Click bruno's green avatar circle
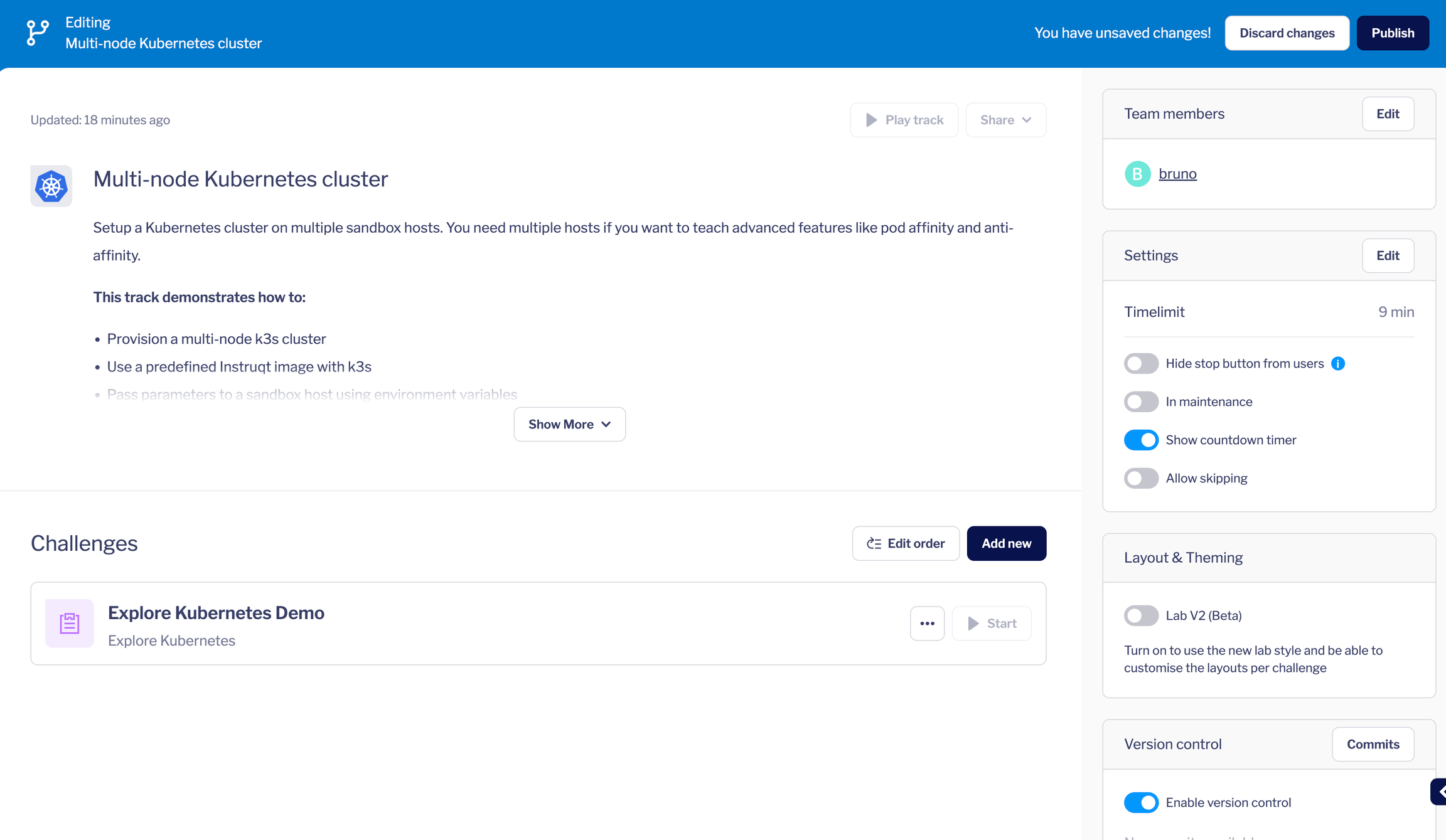This screenshot has height=840, width=1446. click(x=1137, y=174)
